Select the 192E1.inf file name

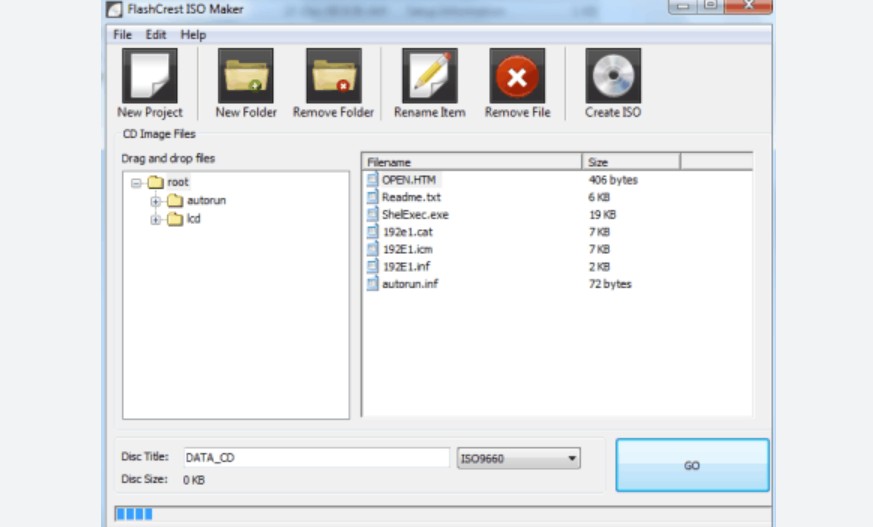click(x=406, y=267)
